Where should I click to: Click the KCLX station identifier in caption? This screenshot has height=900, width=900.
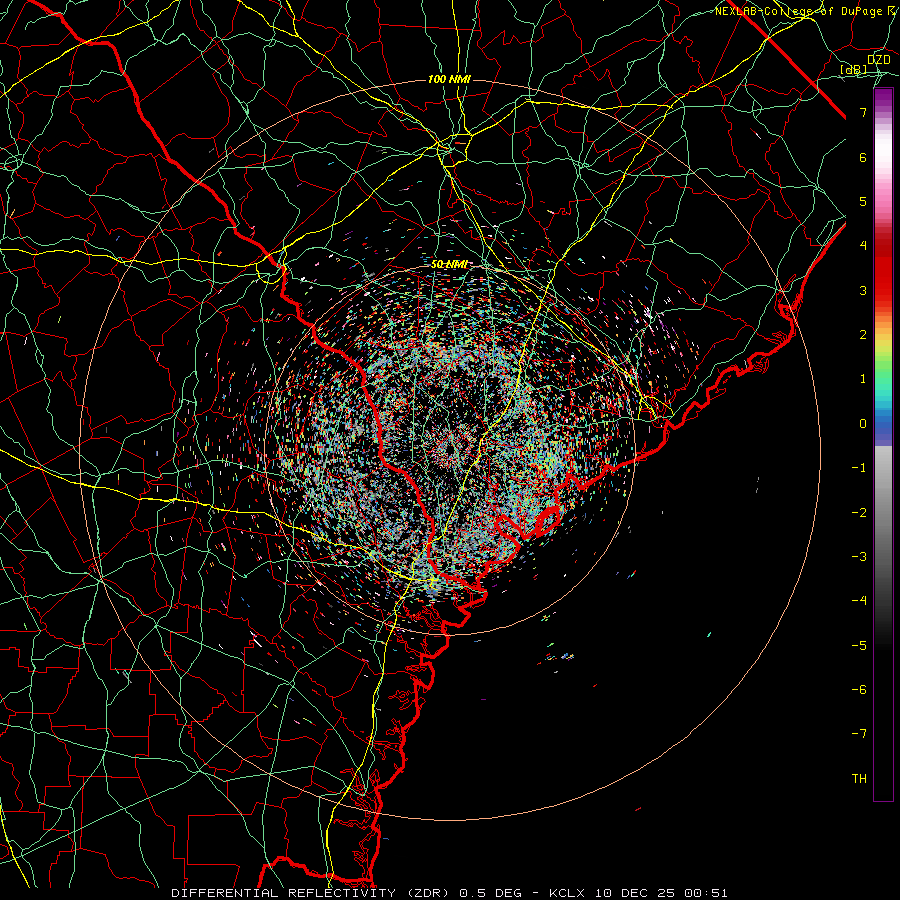click(x=568, y=893)
